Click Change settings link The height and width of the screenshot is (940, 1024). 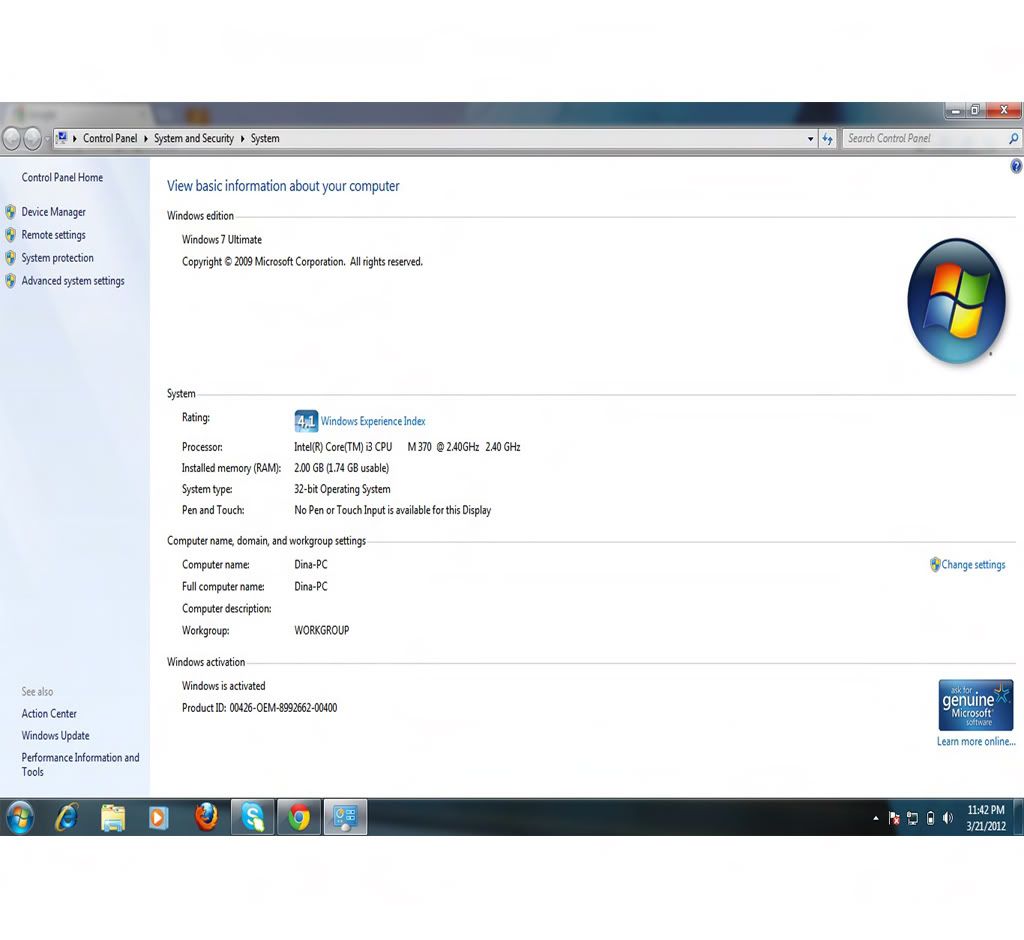click(973, 564)
